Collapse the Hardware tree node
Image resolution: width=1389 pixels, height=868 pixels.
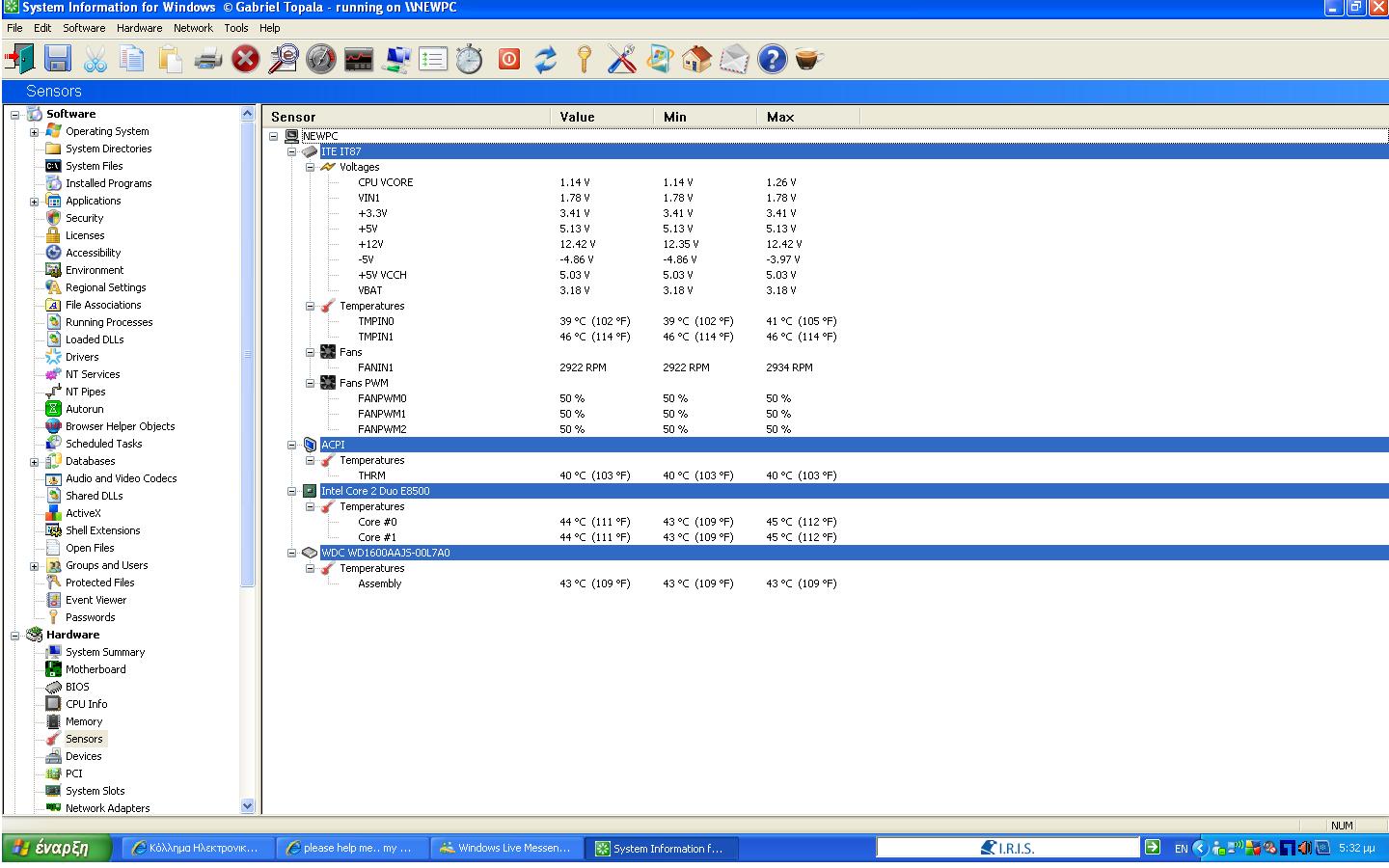15,636
